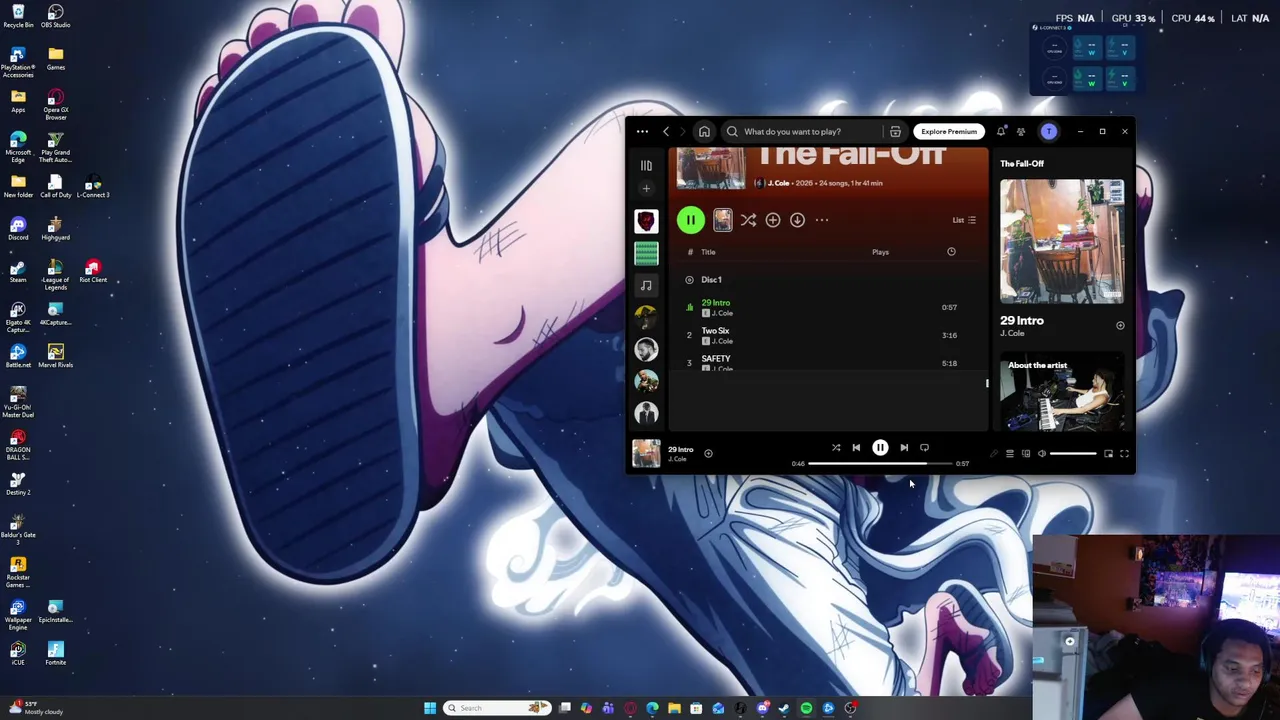The width and height of the screenshot is (1280, 720).
Task: Open J. Cole artist link in album header
Action: click(778, 183)
